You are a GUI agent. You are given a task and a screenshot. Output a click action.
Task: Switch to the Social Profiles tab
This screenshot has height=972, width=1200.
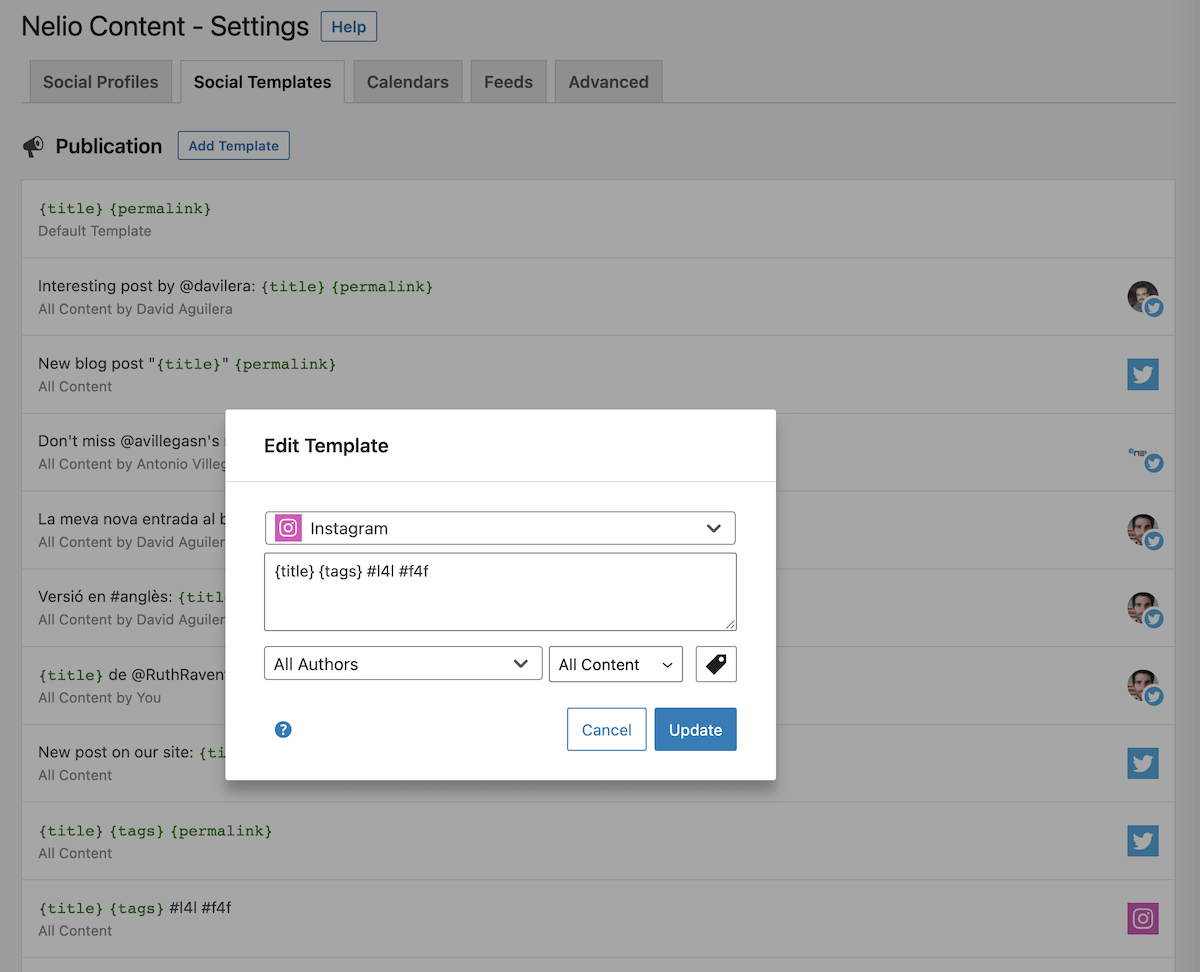click(x=100, y=82)
